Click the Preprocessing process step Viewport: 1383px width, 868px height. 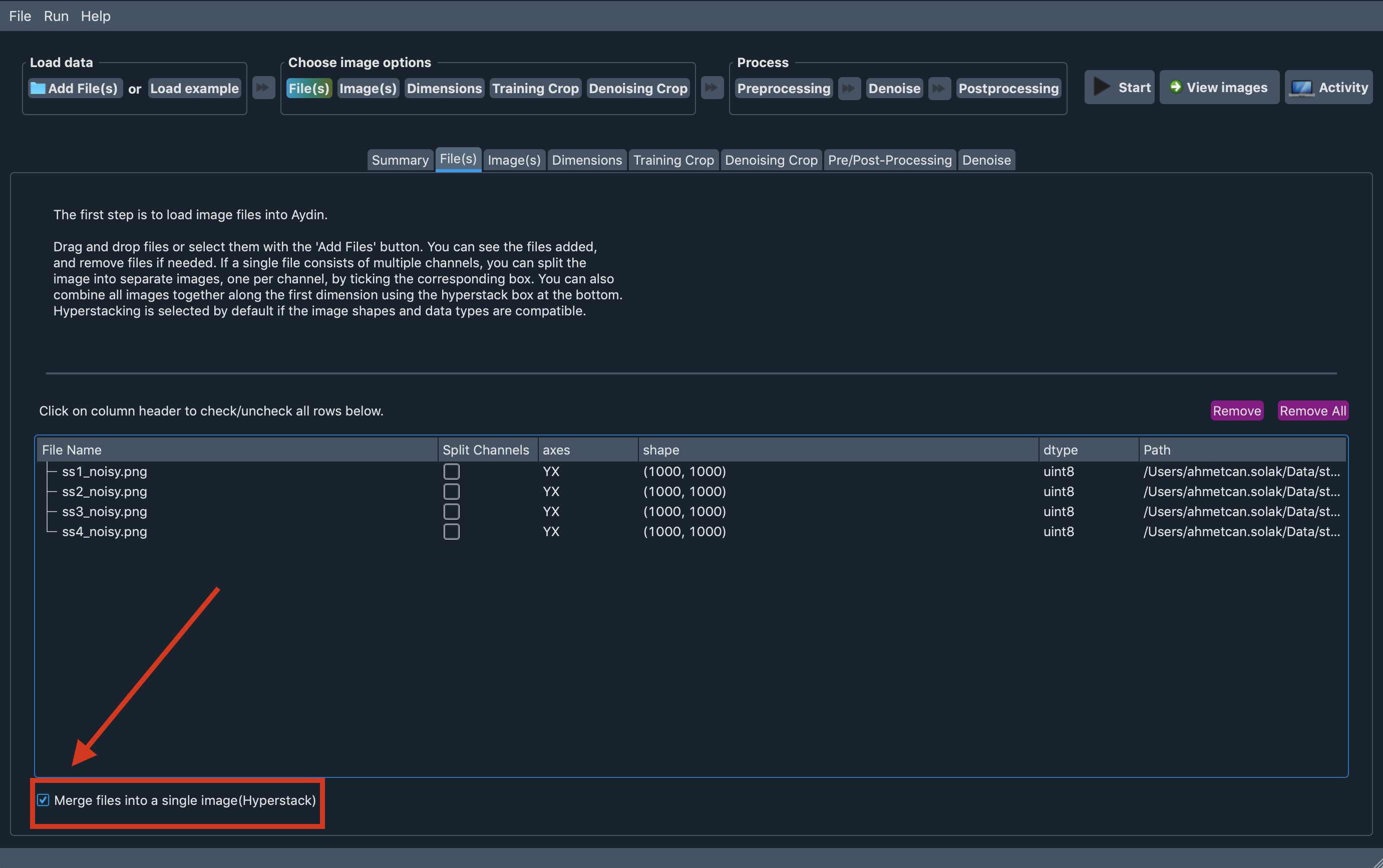(x=784, y=89)
